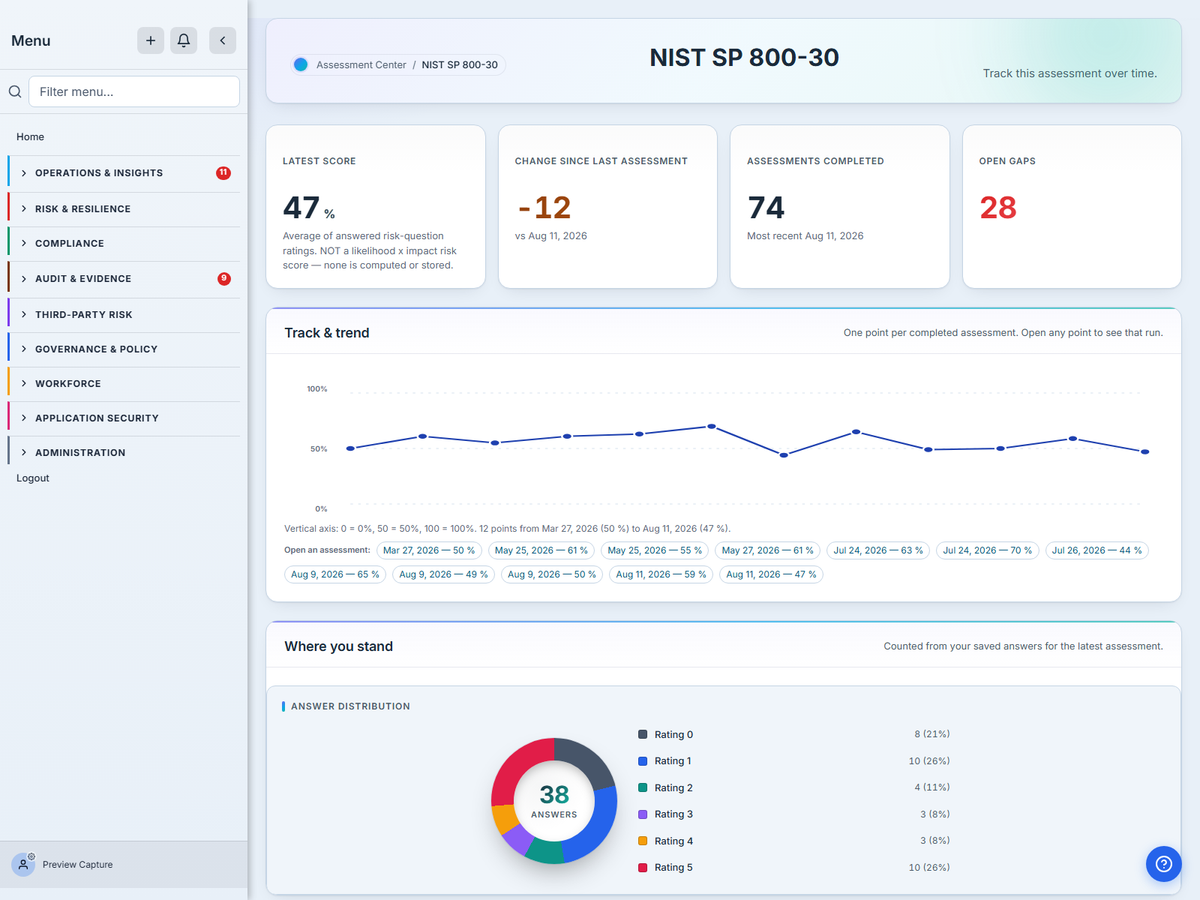
Task: Open assessment Mar 27, 2026 — 50 %
Action: pos(430,550)
